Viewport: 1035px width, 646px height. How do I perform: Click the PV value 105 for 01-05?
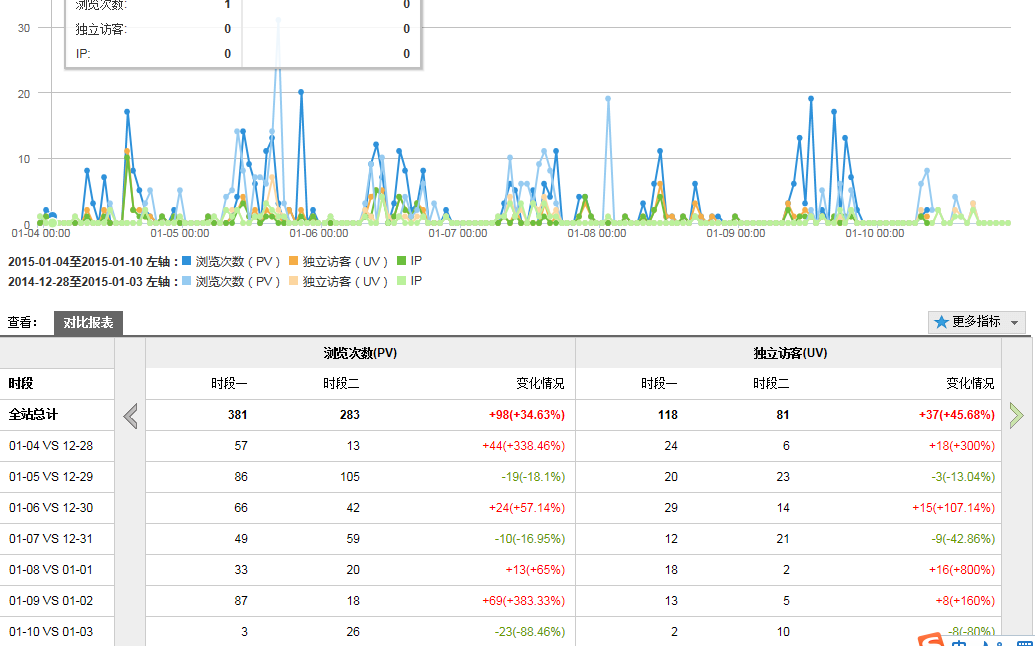coord(350,477)
